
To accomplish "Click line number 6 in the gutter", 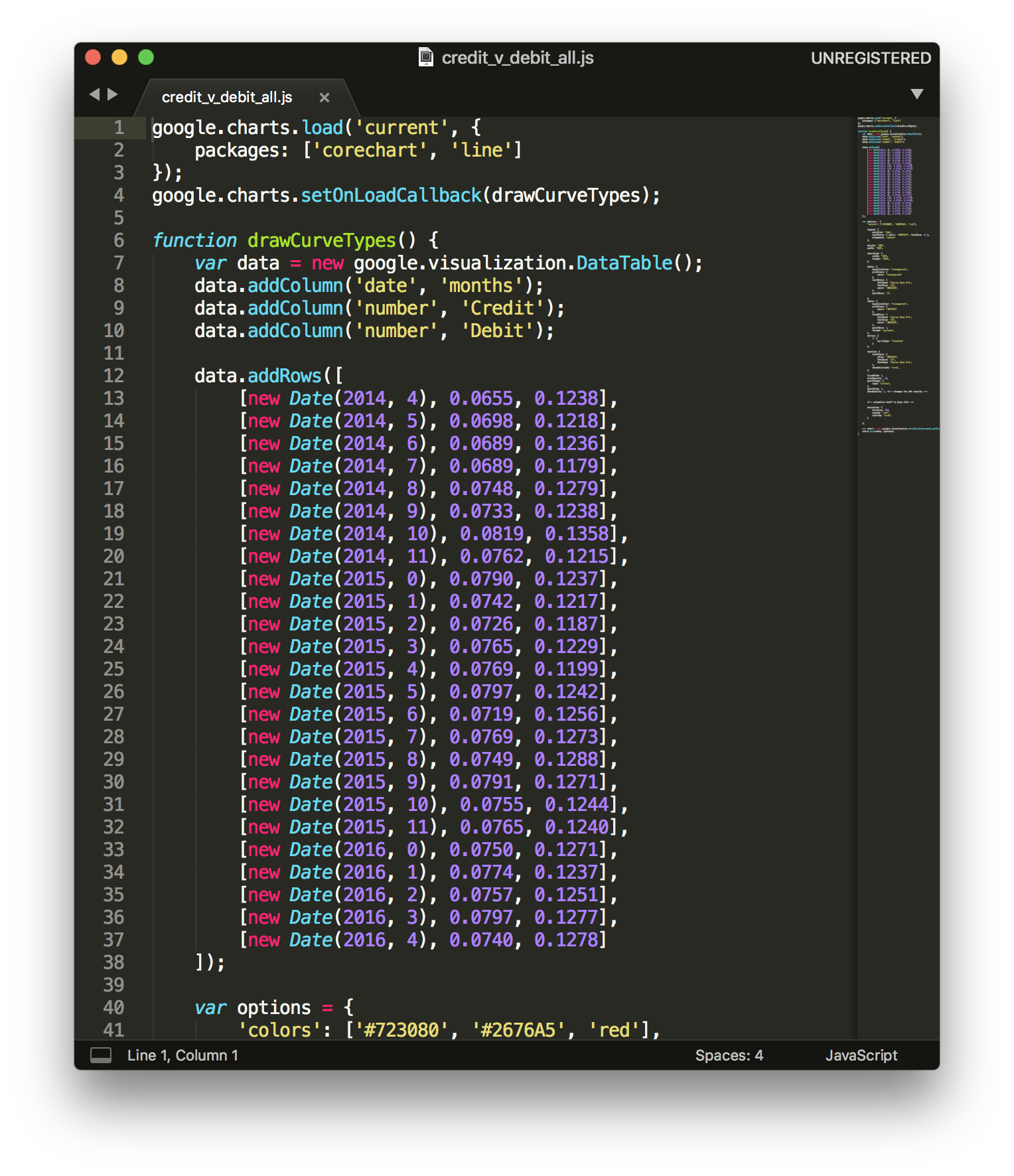I will tap(119, 240).
